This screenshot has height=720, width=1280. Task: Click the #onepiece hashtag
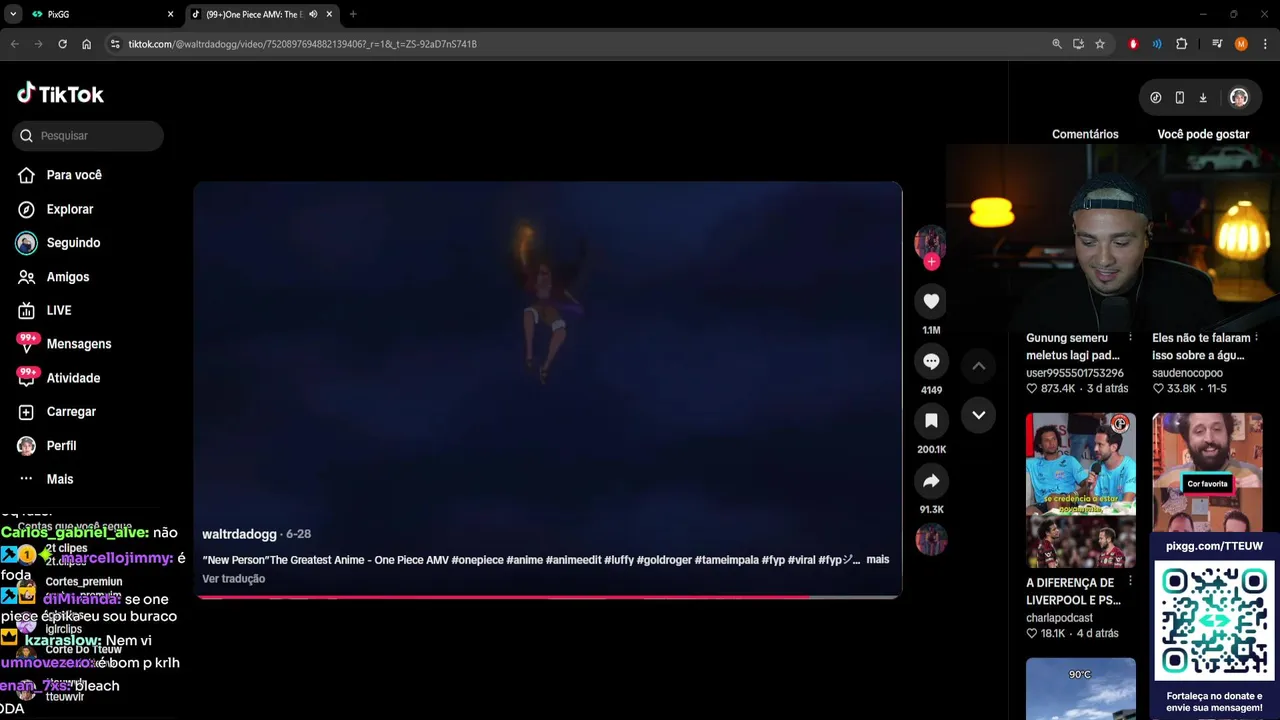coord(477,560)
